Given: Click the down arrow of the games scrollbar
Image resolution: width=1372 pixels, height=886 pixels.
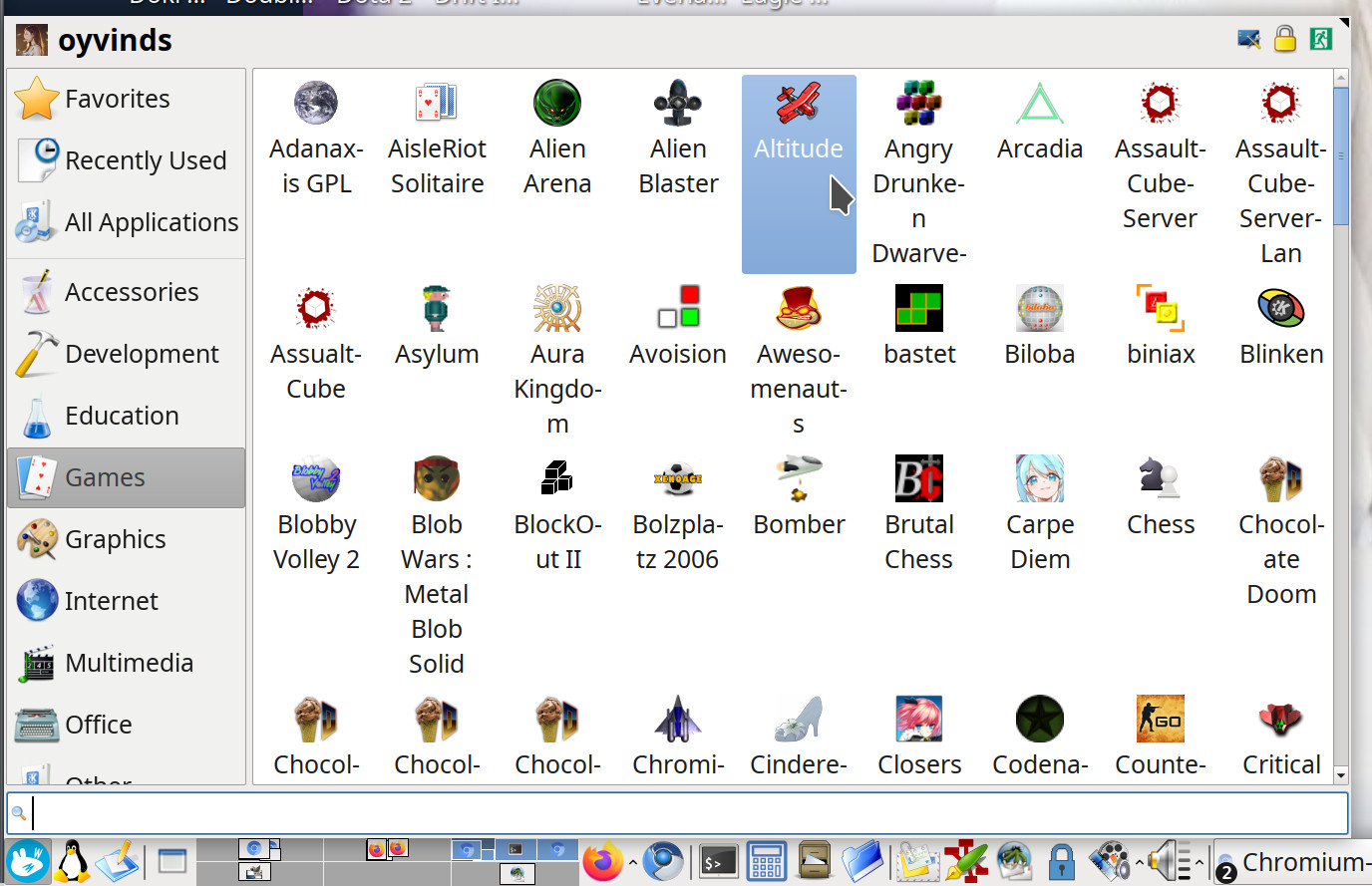Looking at the screenshot, I should coord(1341,775).
